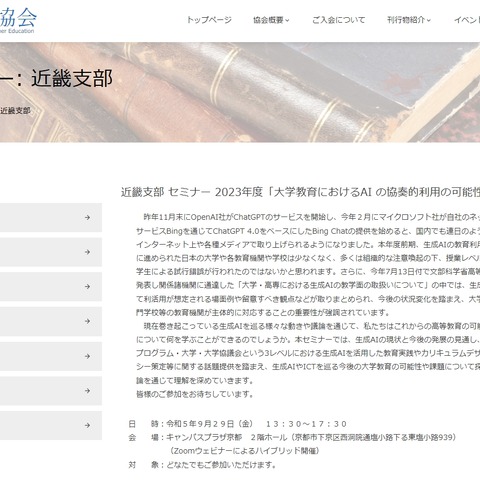Click the line どなたでもご参加いただけます。
This screenshot has width=480, height=480.
tap(221, 465)
